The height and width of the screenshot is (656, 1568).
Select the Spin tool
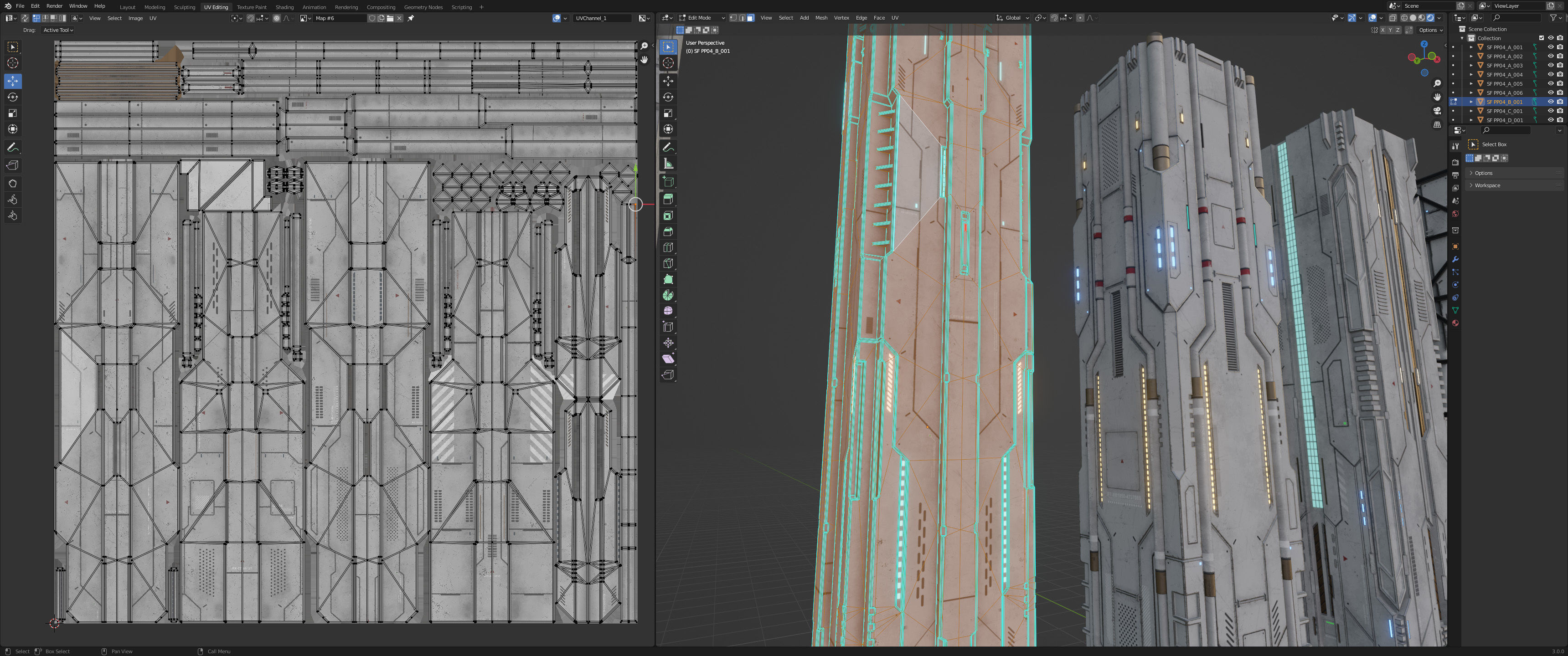(668, 295)
